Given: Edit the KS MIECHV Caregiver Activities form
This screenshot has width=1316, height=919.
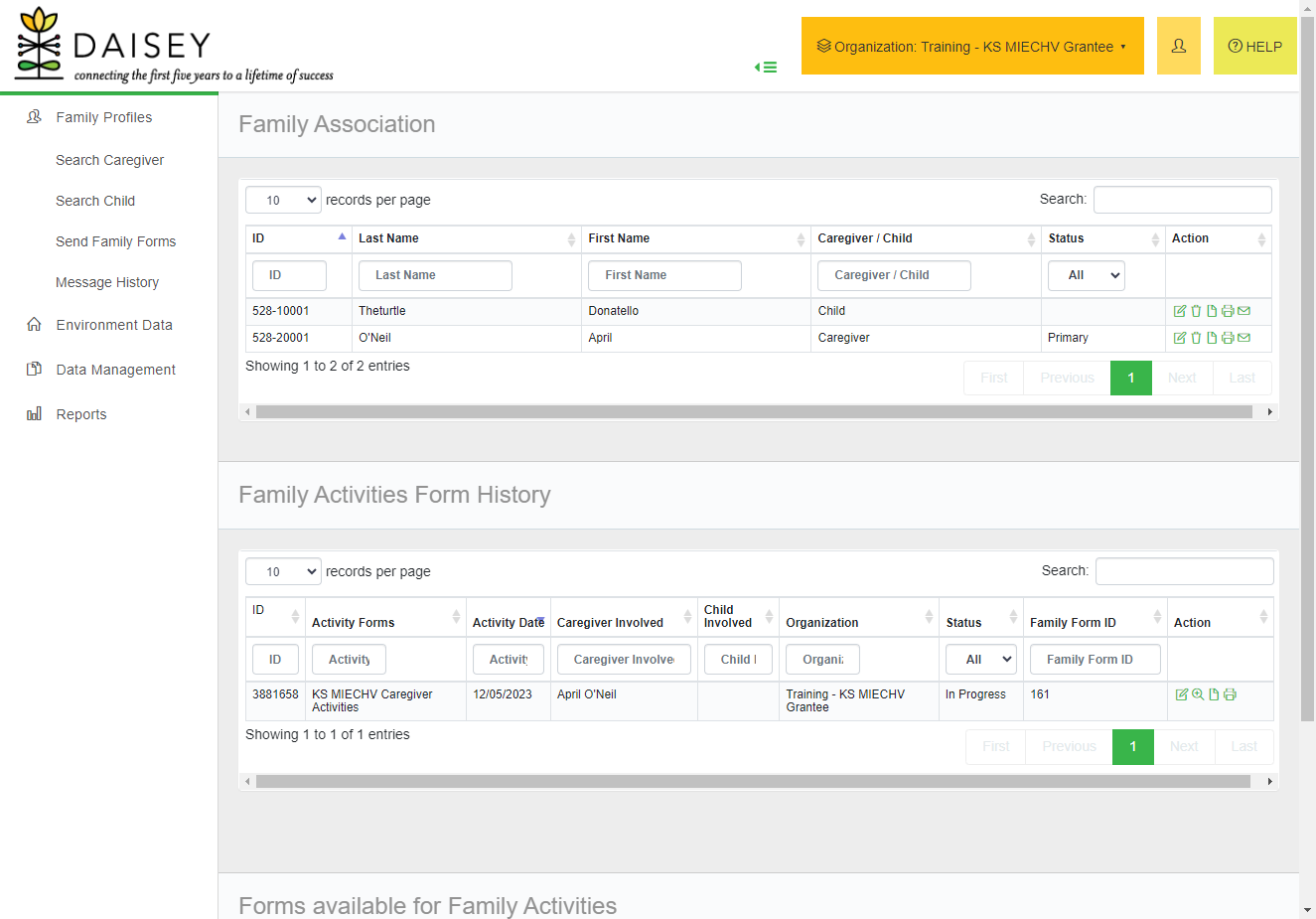Looking at the screenshot, I should (1182, 694).
